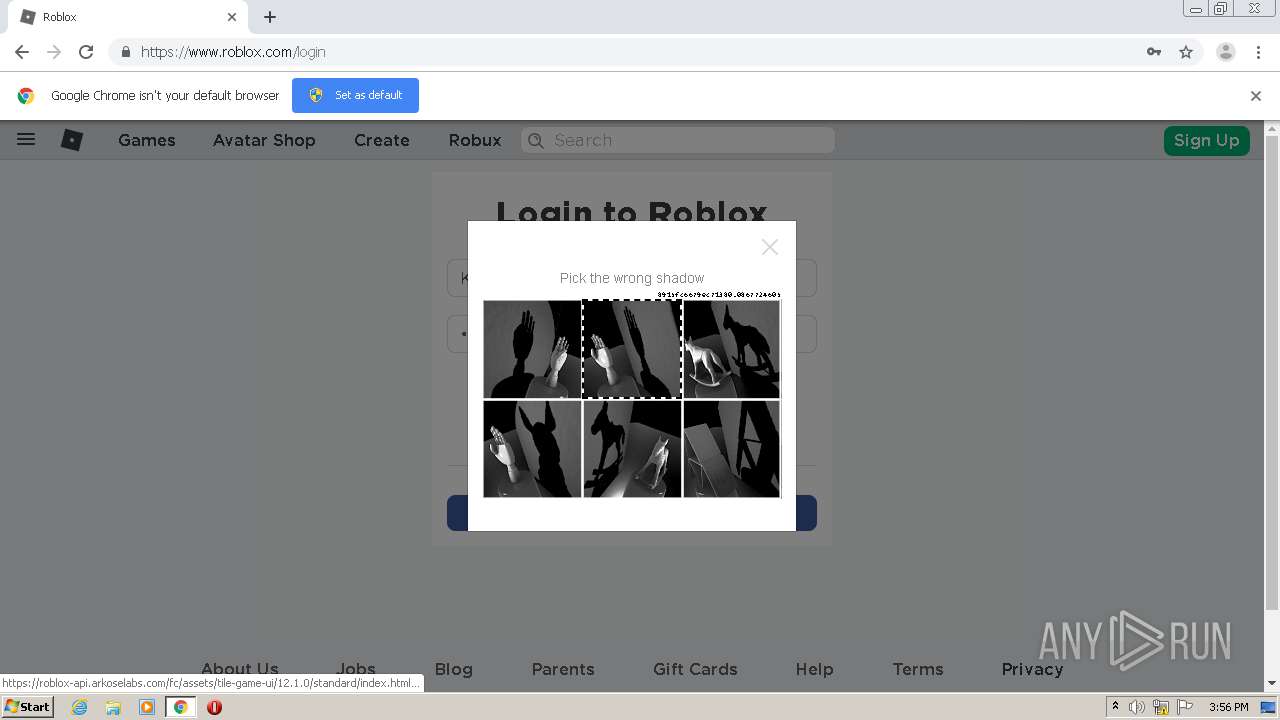Click the address bar URL
The height and width of the screenshot is (720, 1280).
(x=233, y=52)
